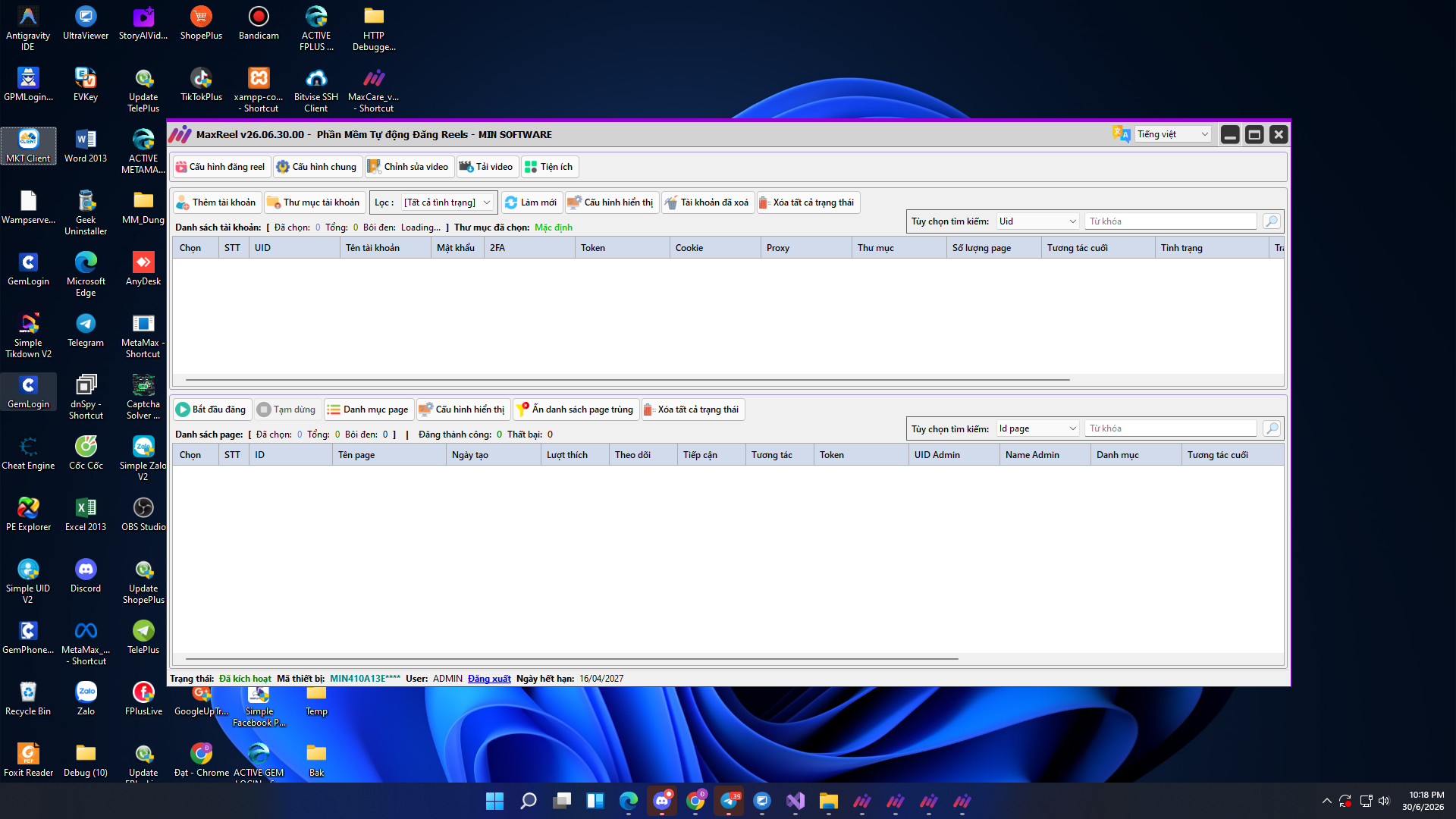1456x819 pixels.
Task: Open the Tiếng việt language dropdown
Action: click(x=1172, y=134)
